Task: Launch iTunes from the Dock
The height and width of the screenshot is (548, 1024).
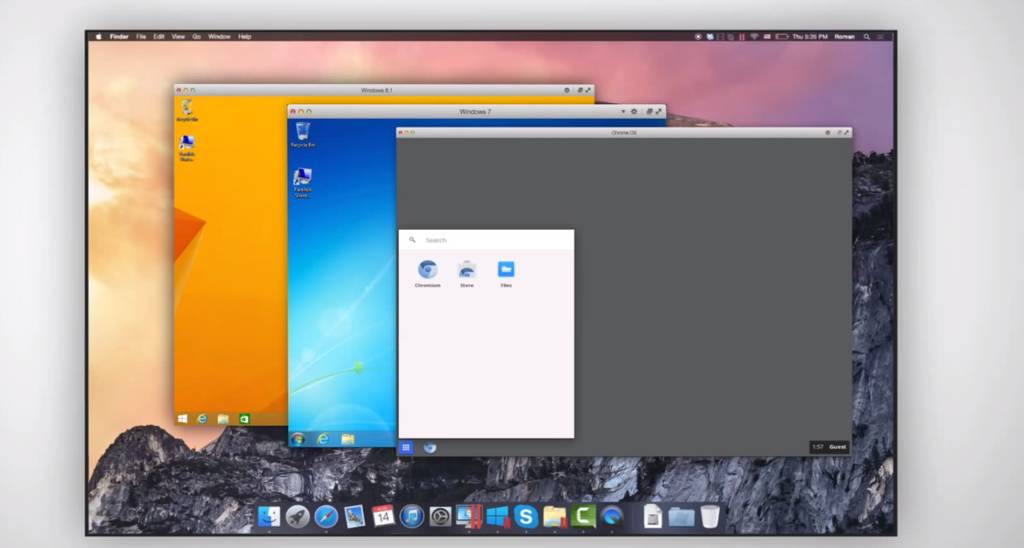Action: tap(411, 517)
